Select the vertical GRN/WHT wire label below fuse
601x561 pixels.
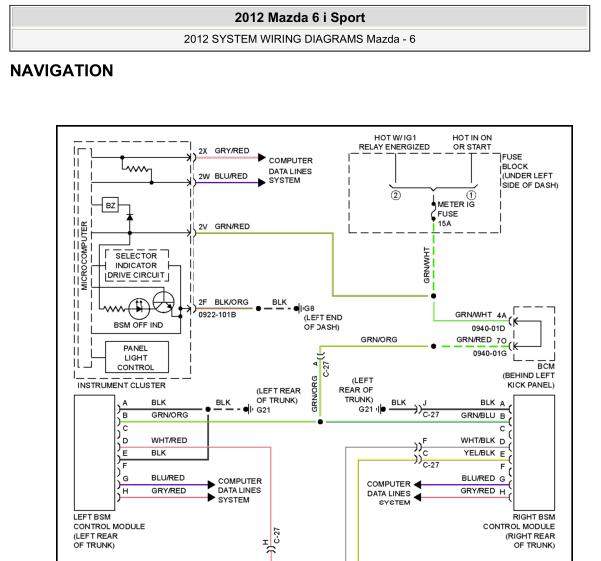426,265
